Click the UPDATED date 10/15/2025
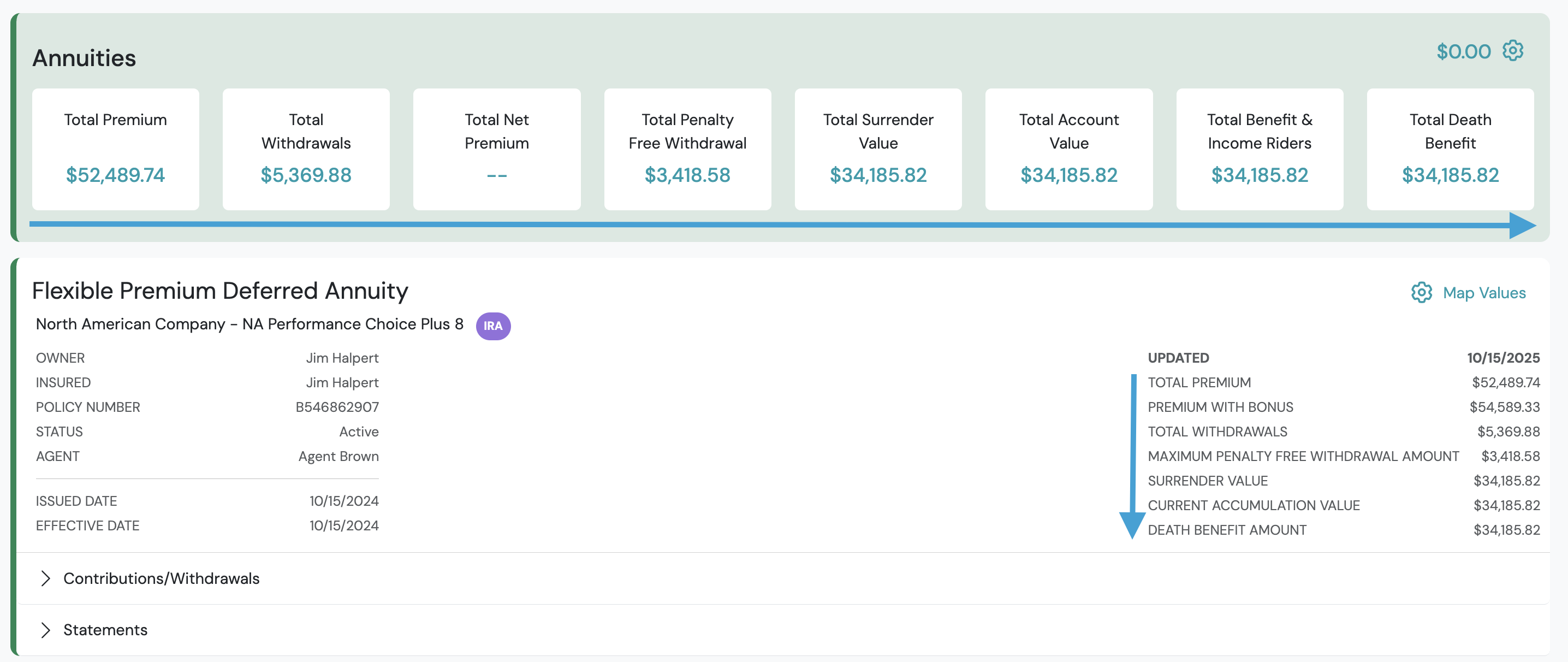The height and width of the screenshot is (662, 1568). [x=1503, y=358]
